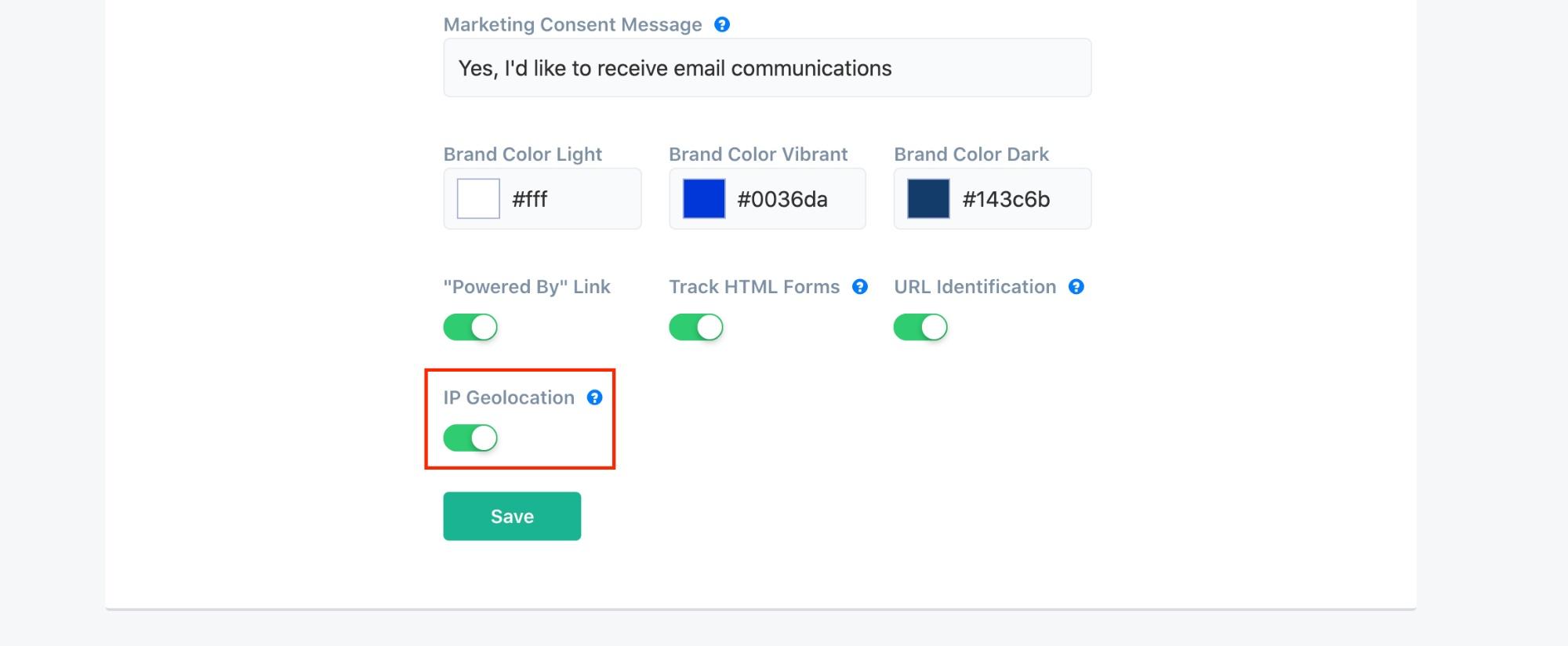Edit the #fff hex value field
The height and width of the screenshot is (646, 1568).
572,199
